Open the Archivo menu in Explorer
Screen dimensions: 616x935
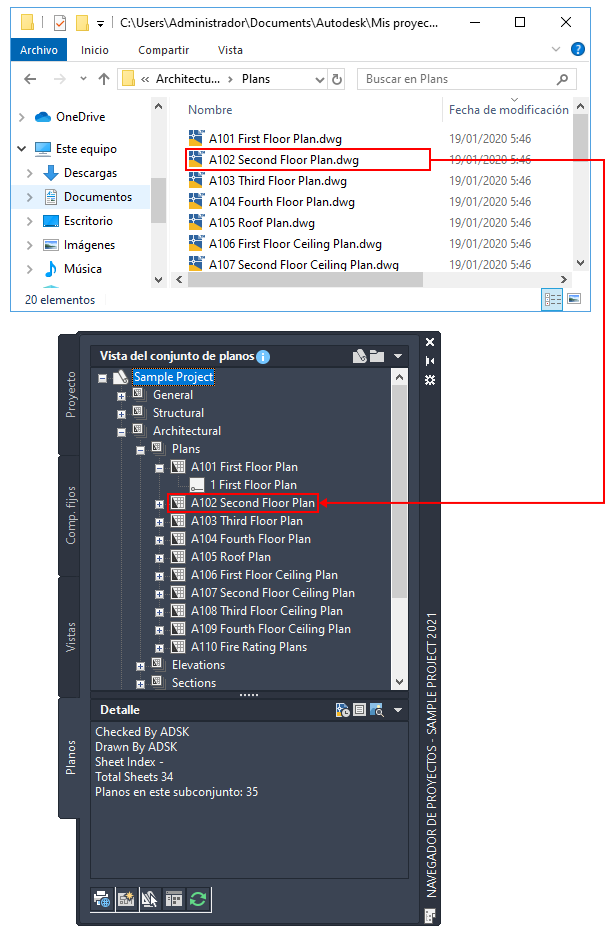39,50
